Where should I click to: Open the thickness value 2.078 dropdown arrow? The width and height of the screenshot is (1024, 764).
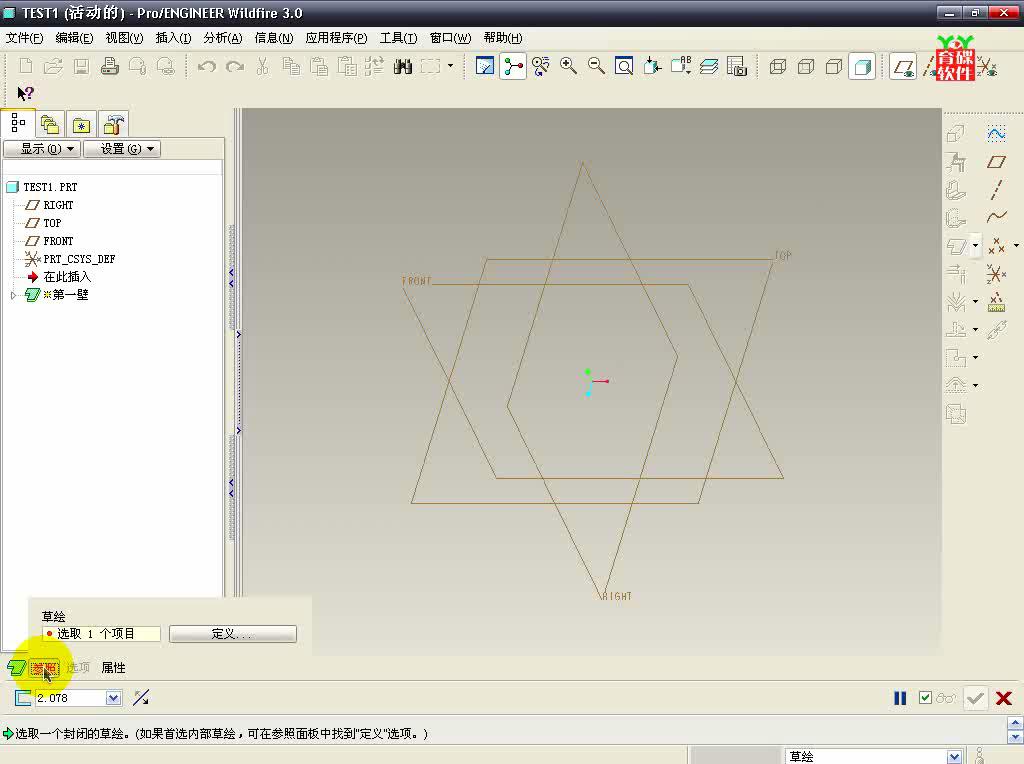pos(113,698)
